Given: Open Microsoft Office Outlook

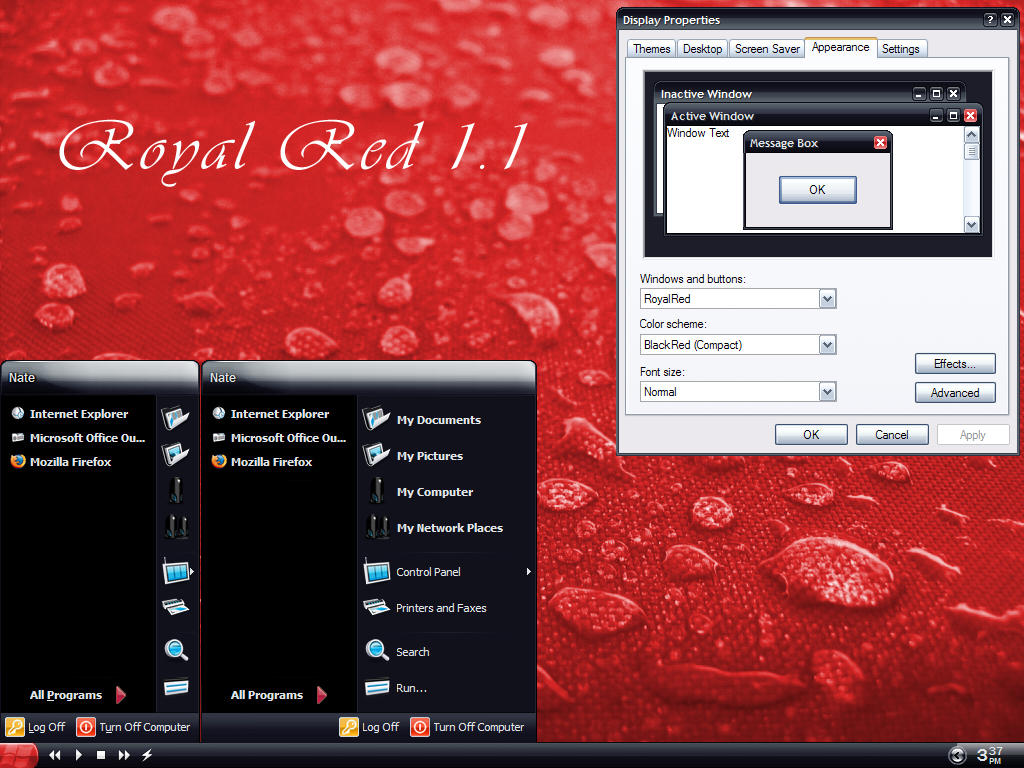Looking at the screenshot, I should click(x=290, y=437).
